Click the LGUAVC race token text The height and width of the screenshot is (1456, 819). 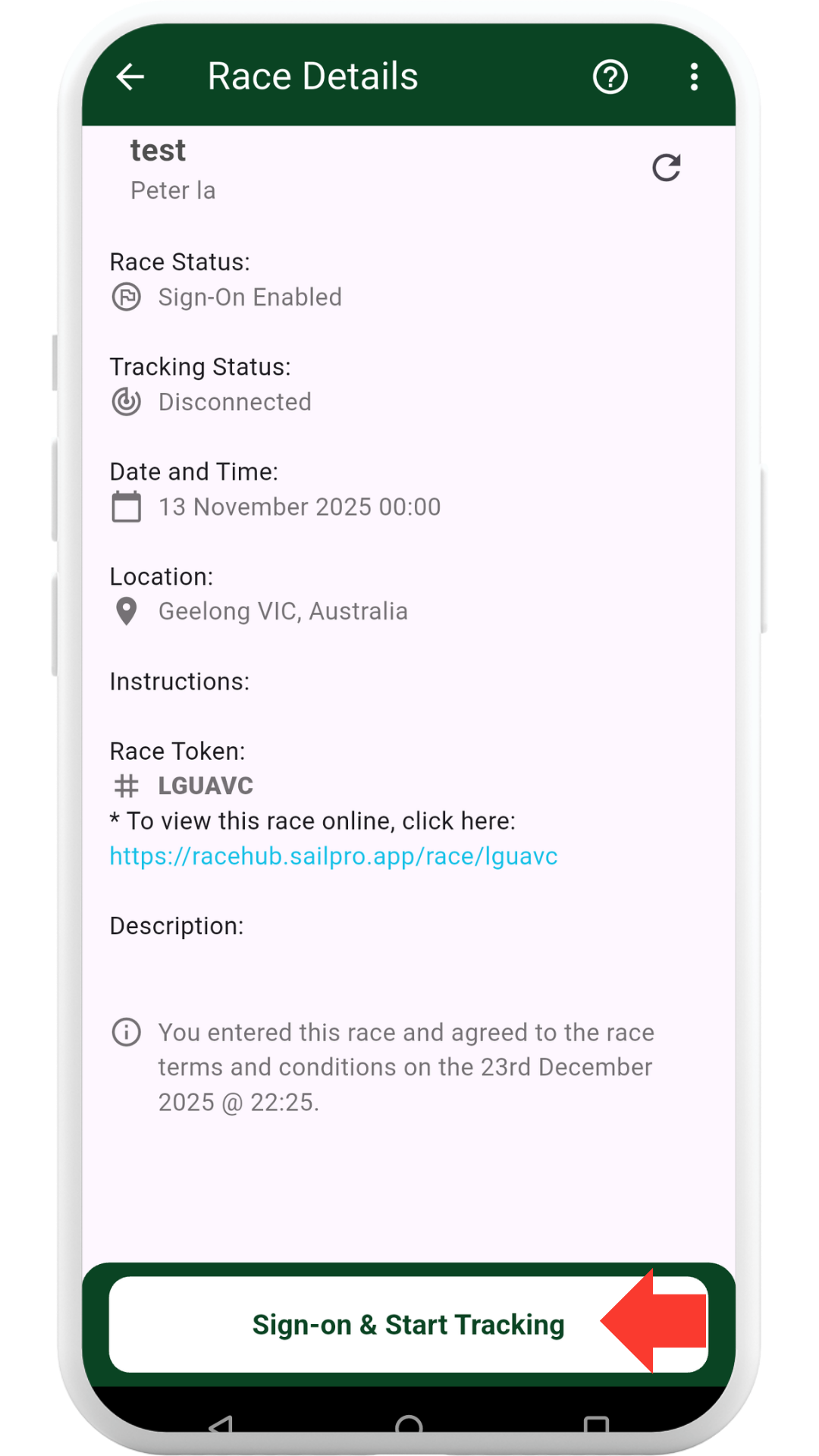tap(206, 786)
